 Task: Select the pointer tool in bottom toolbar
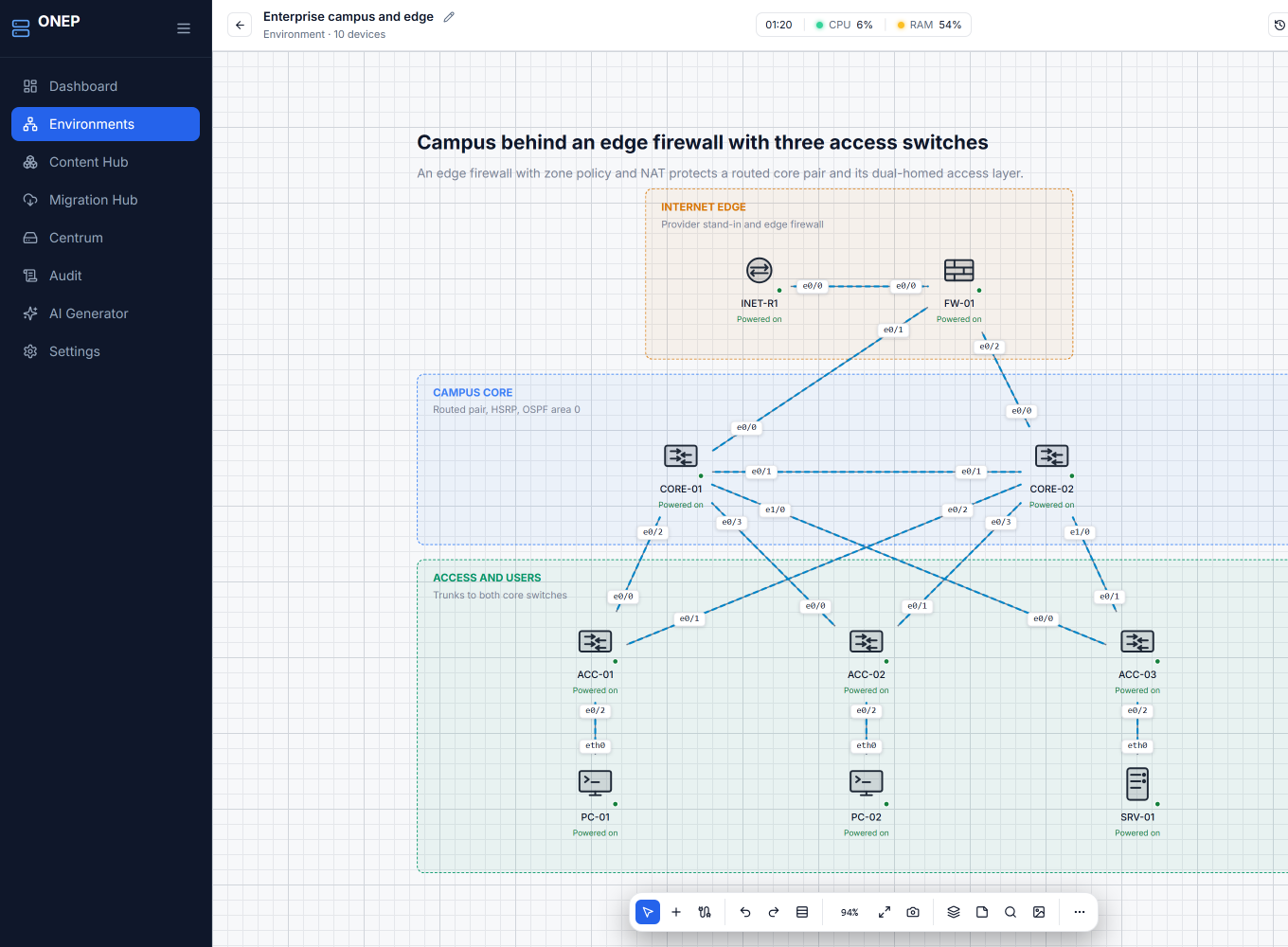pos(648,912)
